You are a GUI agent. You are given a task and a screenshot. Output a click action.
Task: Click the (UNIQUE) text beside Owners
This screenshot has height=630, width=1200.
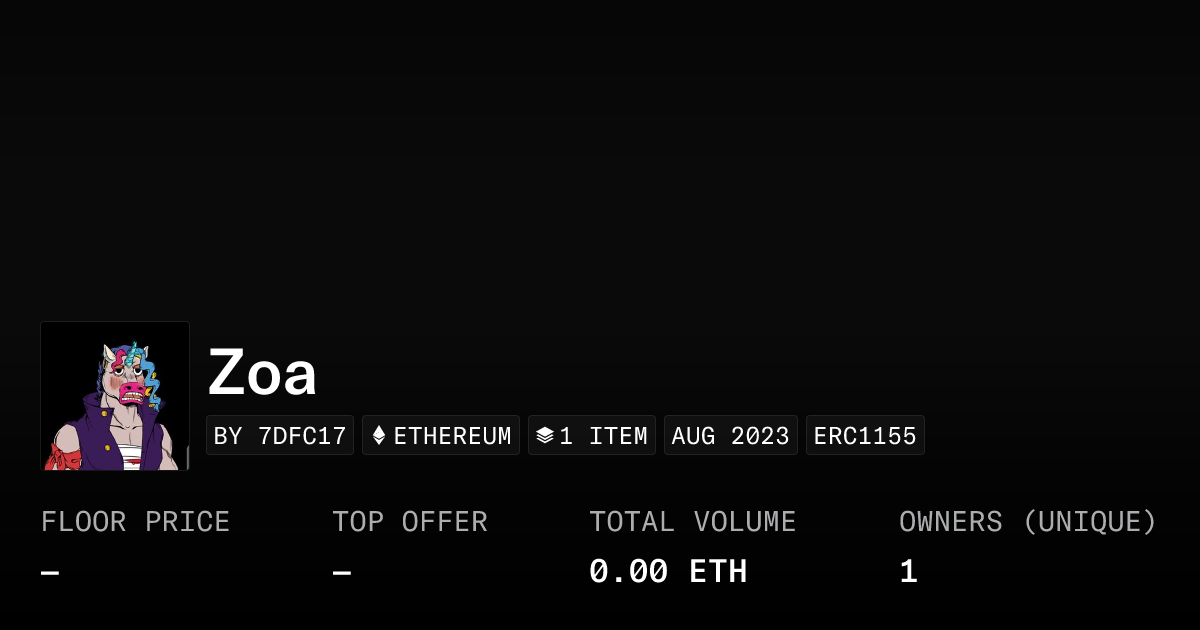pos(1089,522)
